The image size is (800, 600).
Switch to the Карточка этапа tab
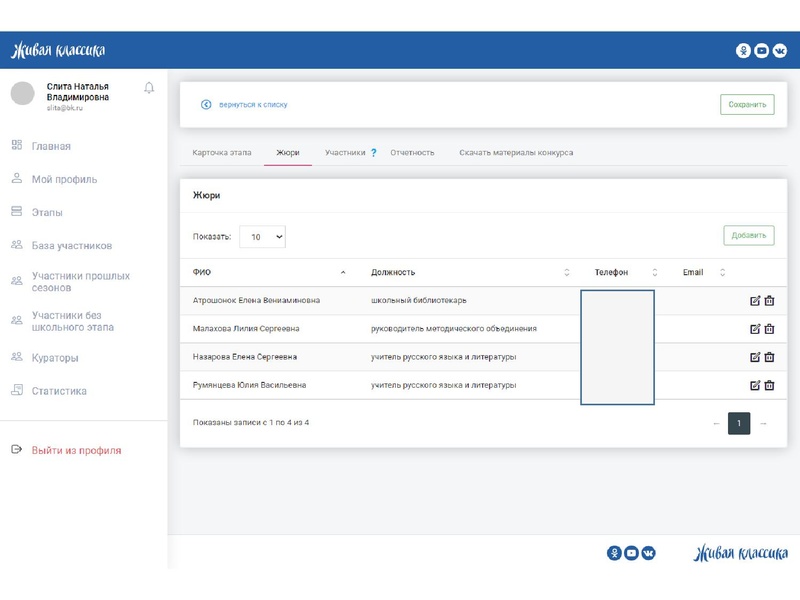click(221, 153)
